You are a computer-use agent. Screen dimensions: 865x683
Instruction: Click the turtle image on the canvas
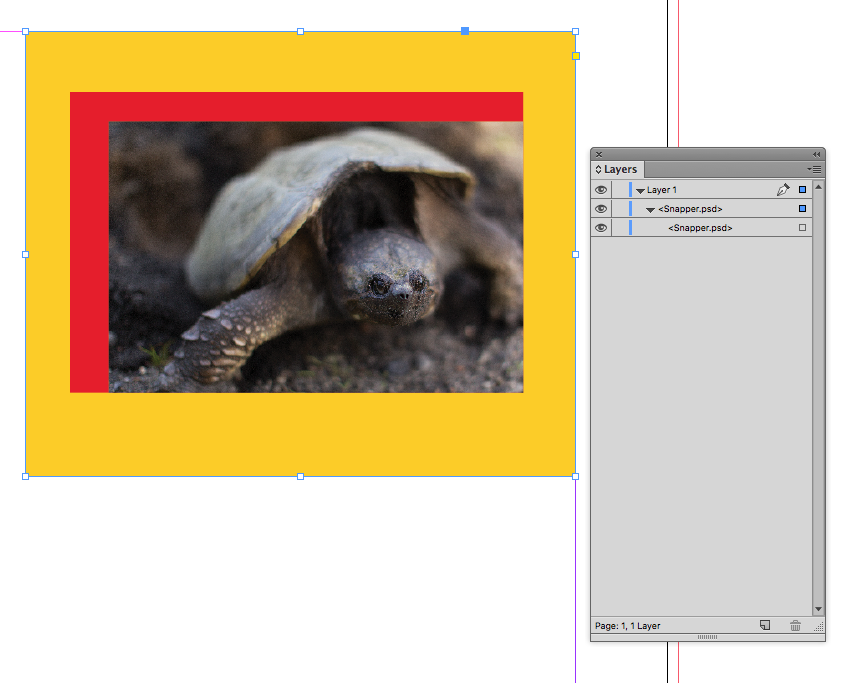point(316,257)
